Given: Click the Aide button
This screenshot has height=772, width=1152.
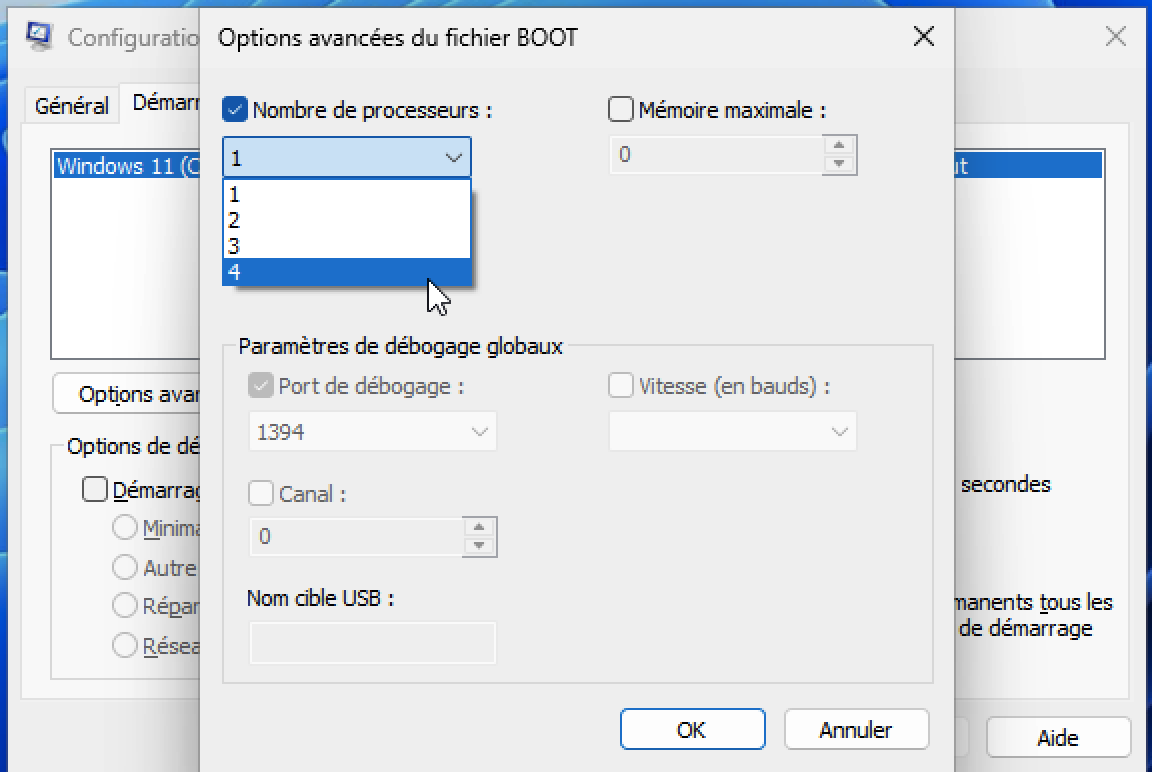Looking at the screenshot, I should pos(1057,737).
